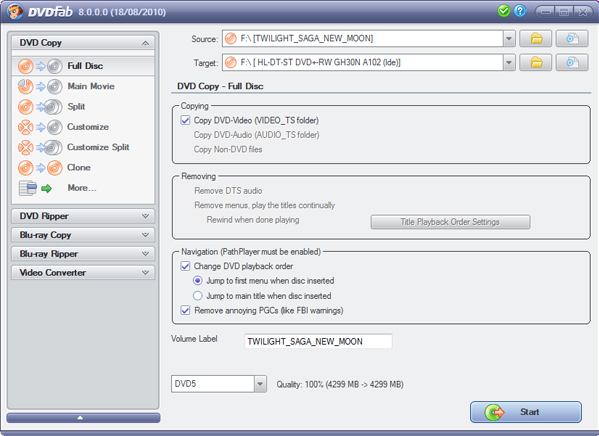599x436 pixels.
Task: Open a Source ISO image using the disc image icon
Action: (571, 39)
